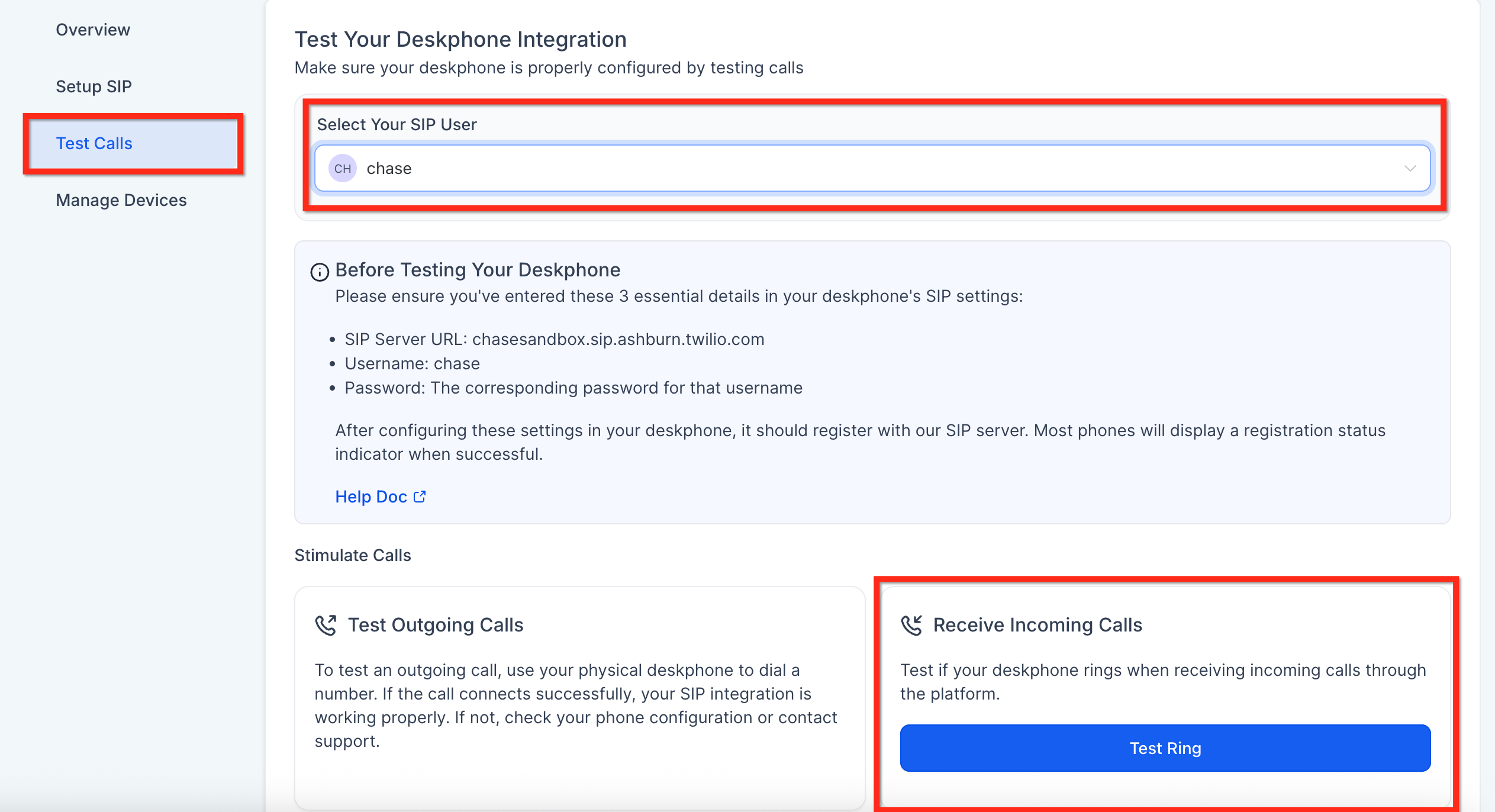Click the external link icon beside Help Doc
Viewport: 1495px width, 812px height.
(420, 497)
